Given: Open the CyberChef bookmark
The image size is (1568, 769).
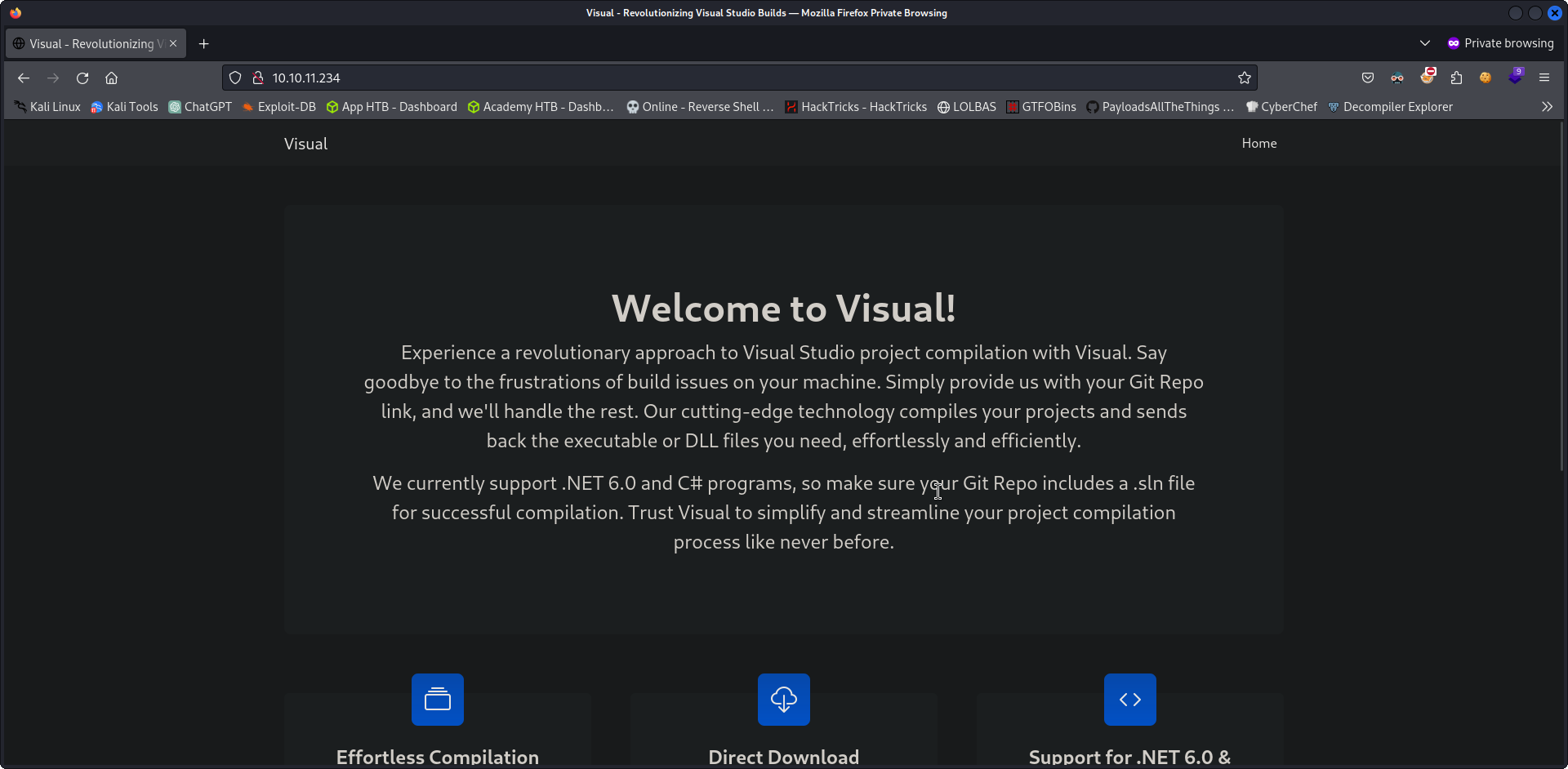Looking at the screenshot, I should coord(1281,107).
